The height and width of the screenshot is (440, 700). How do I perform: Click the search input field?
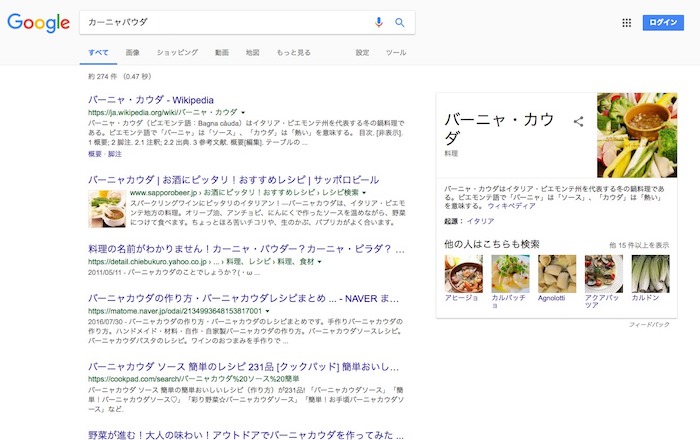[x=225, y=22]
